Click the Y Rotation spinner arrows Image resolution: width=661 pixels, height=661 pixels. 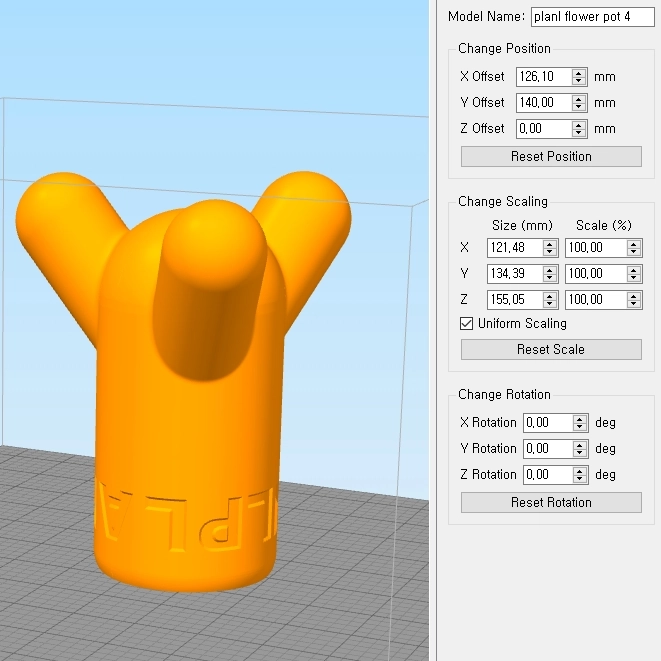(x=580, y=449)
